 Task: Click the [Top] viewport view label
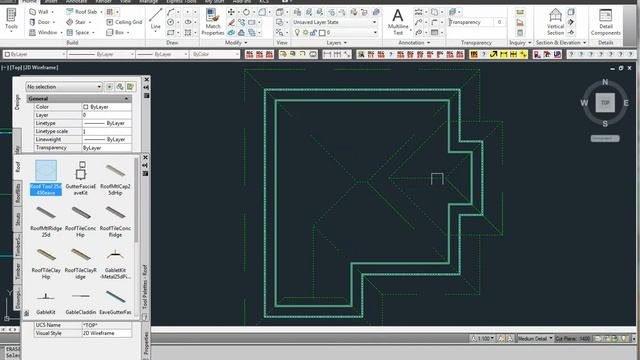coord(17,67)
